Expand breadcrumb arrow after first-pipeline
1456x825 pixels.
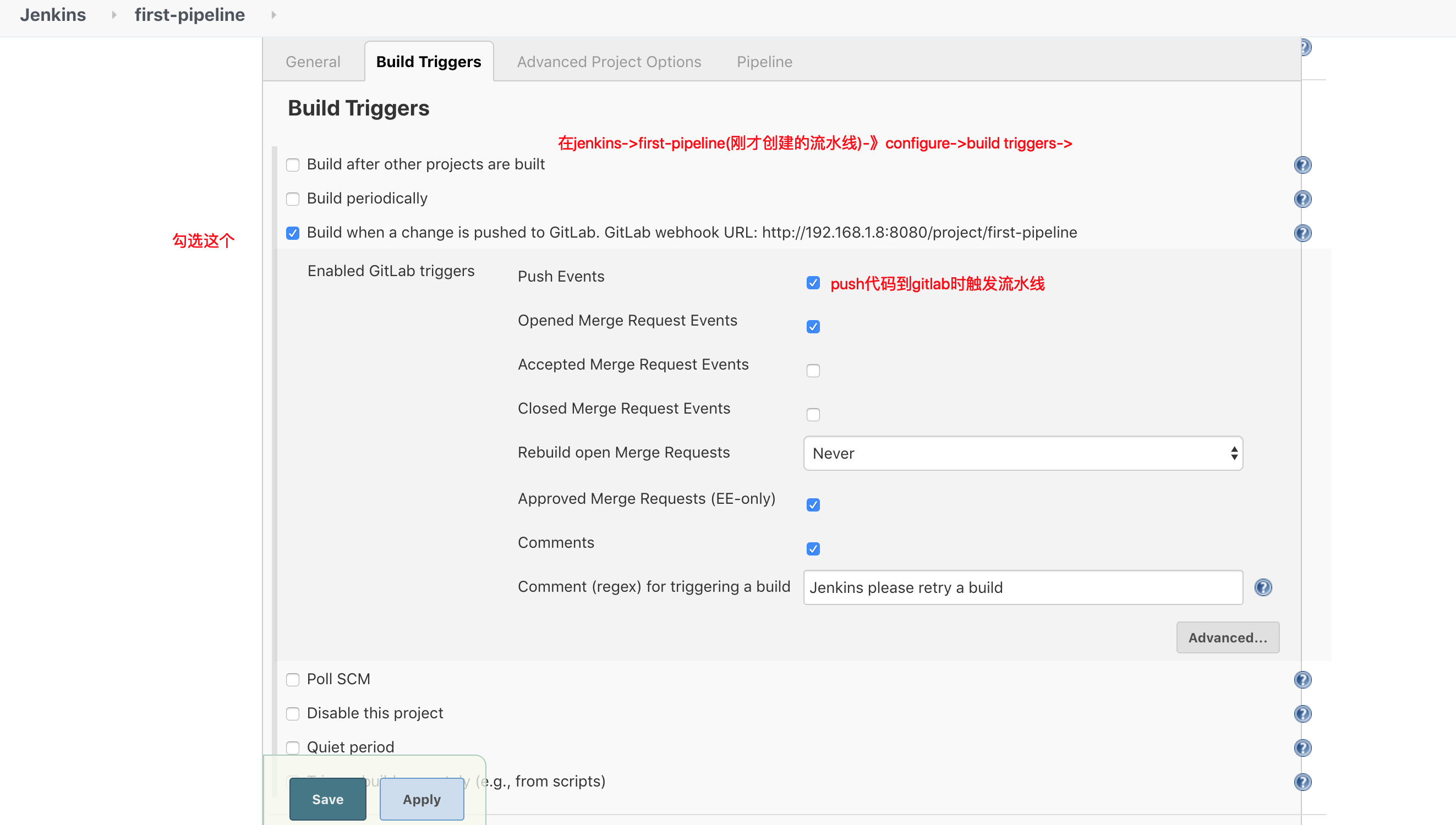273,15
